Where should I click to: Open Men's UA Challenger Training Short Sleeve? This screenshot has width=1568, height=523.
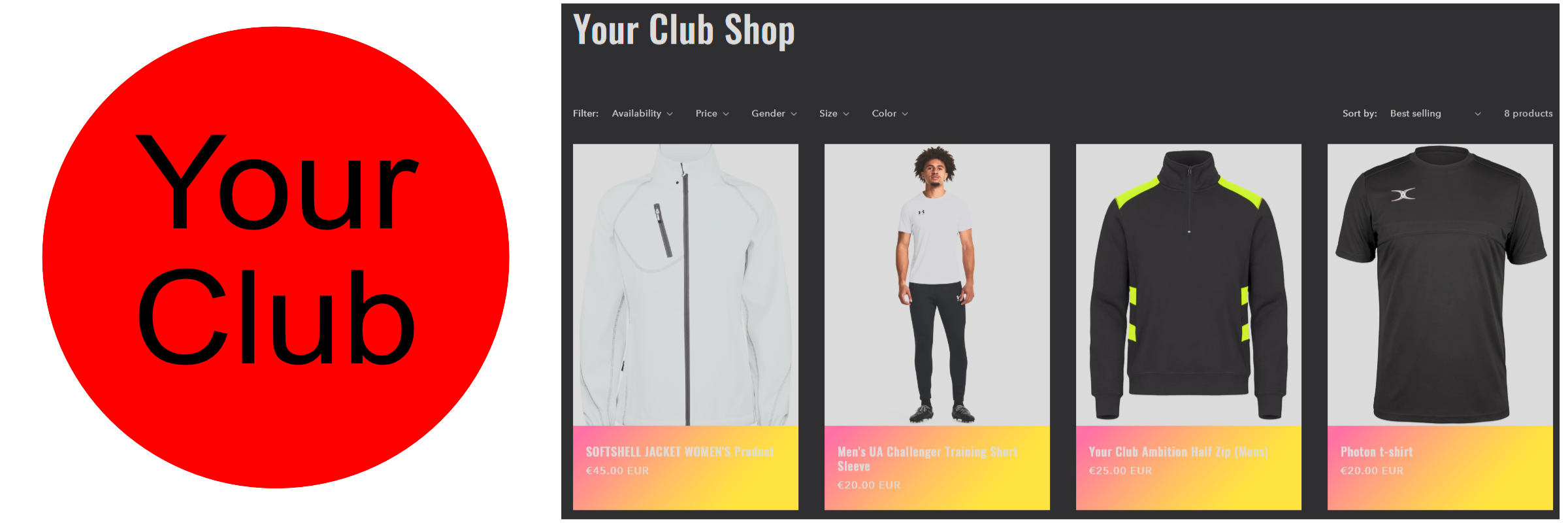click(x=927, y=459)
